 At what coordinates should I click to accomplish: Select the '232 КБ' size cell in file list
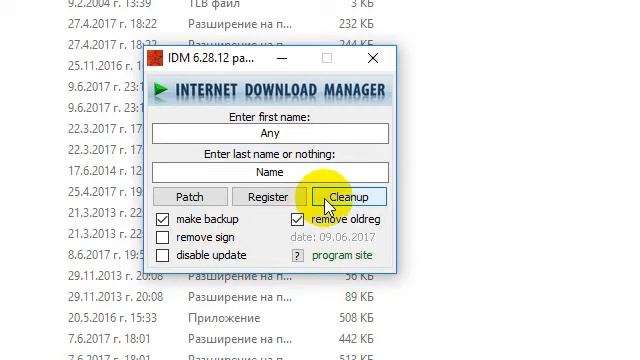click(356, 24)
